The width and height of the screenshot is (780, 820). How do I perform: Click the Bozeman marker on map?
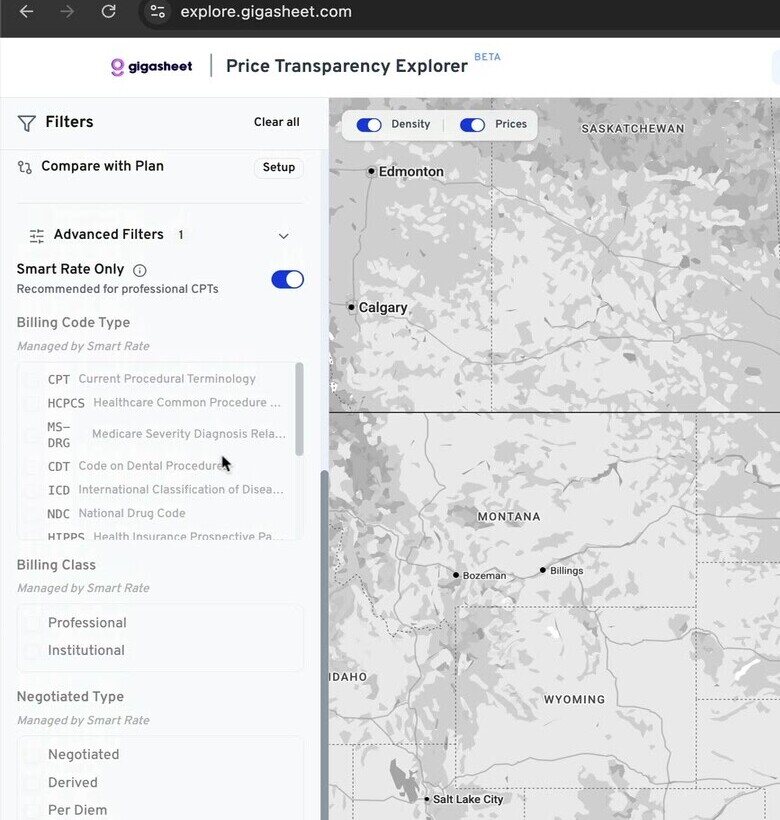[x=456, y=575]
